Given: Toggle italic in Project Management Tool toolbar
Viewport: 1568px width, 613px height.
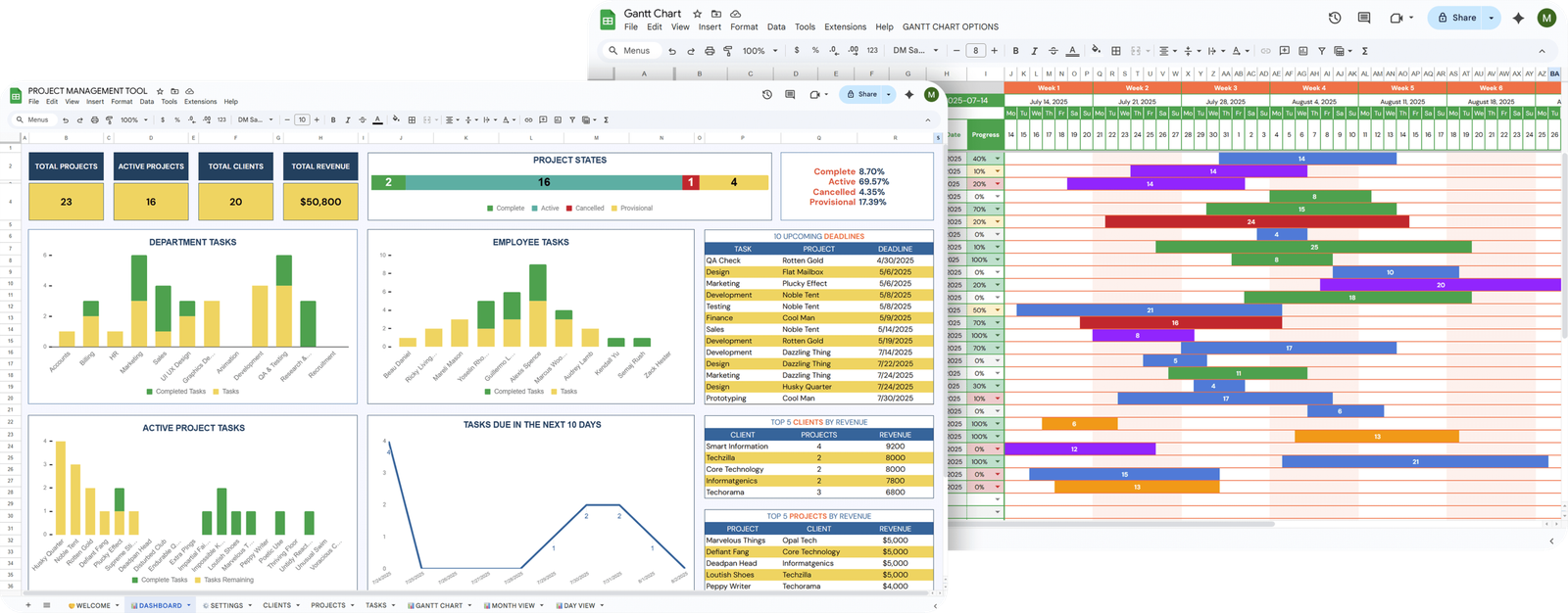Looking at the screenshot, I should click(x=348, y=120).
